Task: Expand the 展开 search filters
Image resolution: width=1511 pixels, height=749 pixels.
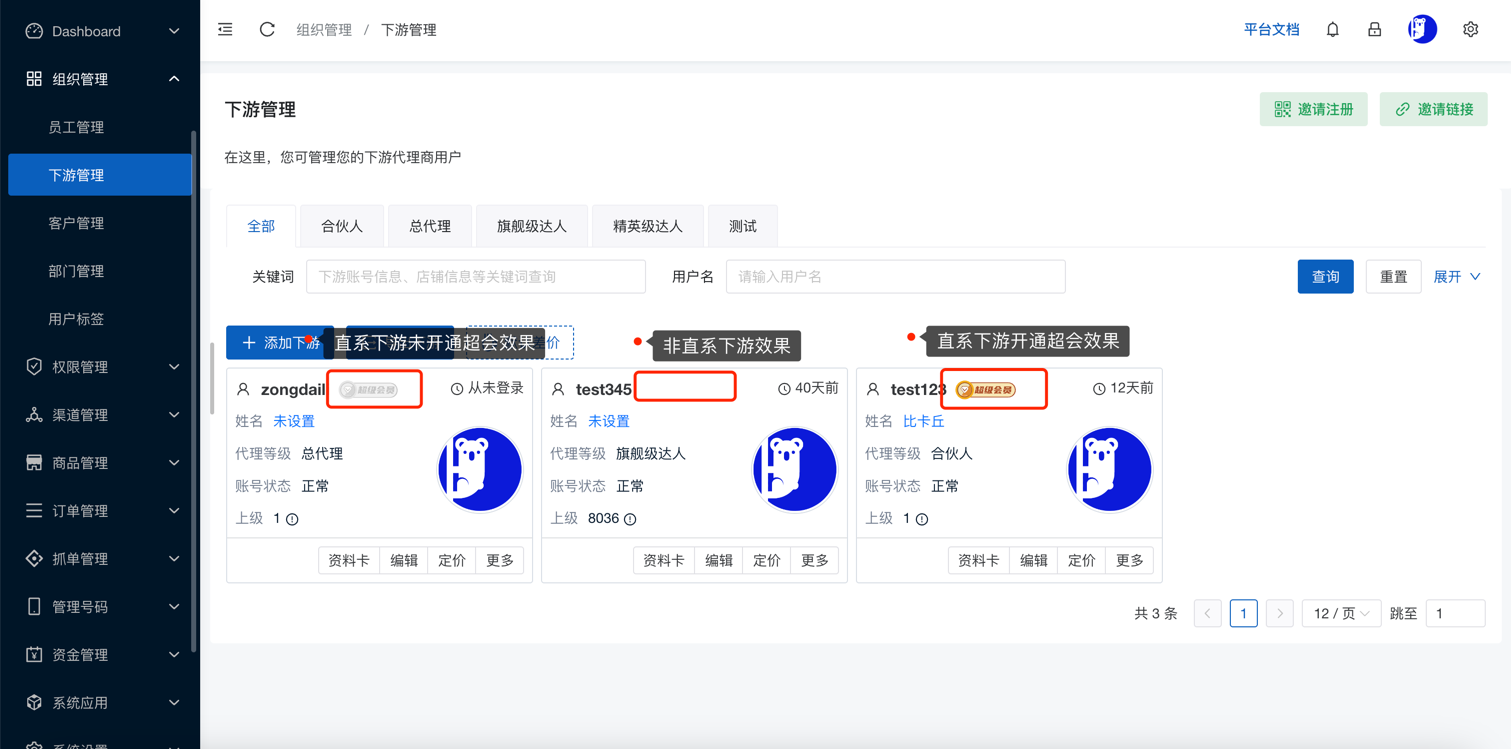Action: [1457, 277]
